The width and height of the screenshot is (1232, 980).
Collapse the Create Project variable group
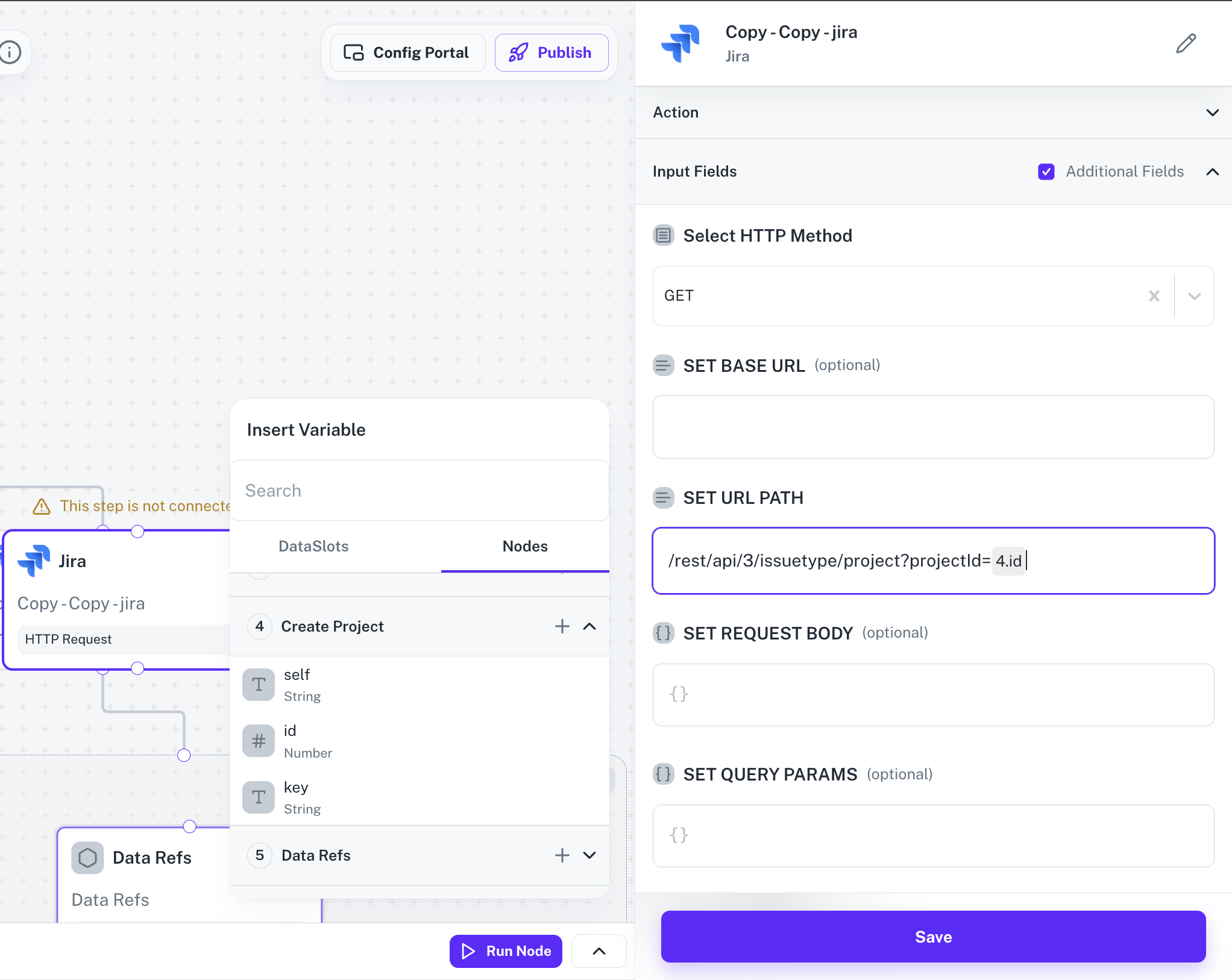[x=589, y=626]
